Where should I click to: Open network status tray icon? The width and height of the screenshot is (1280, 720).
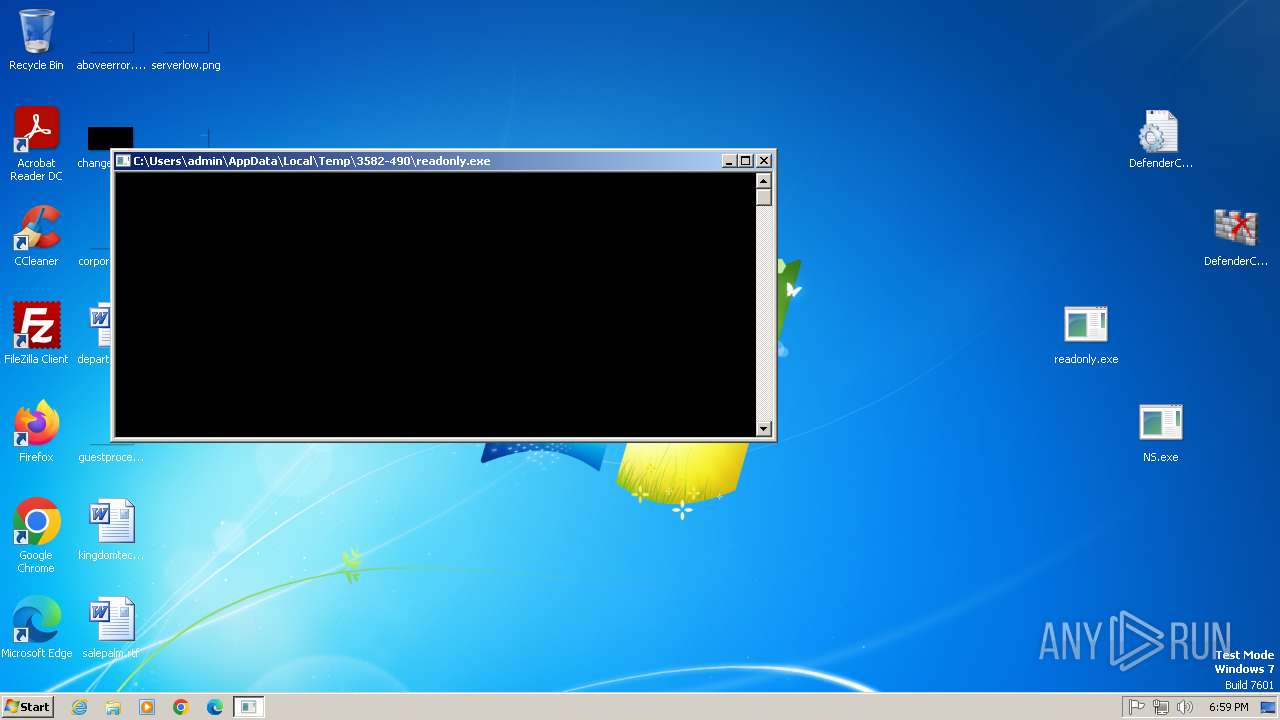1161,707
